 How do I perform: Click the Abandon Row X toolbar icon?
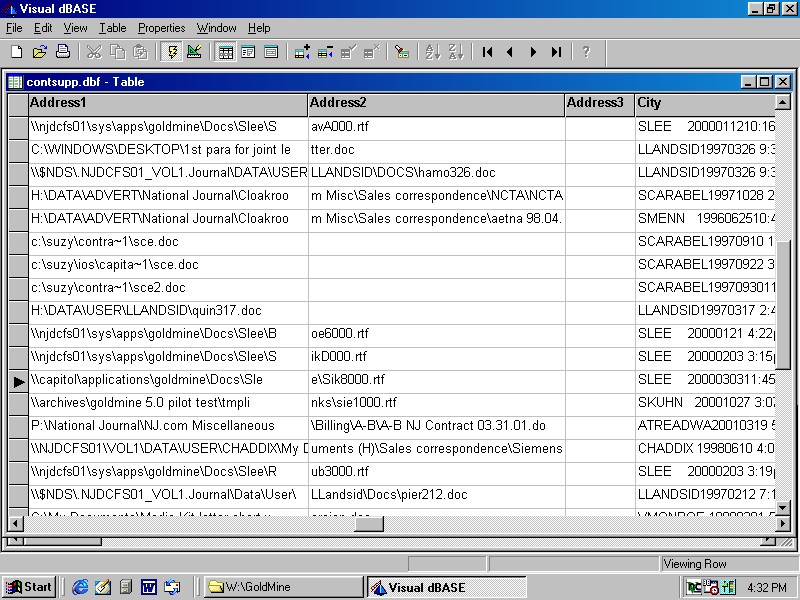pyautogui.click(x=371, y=52)
